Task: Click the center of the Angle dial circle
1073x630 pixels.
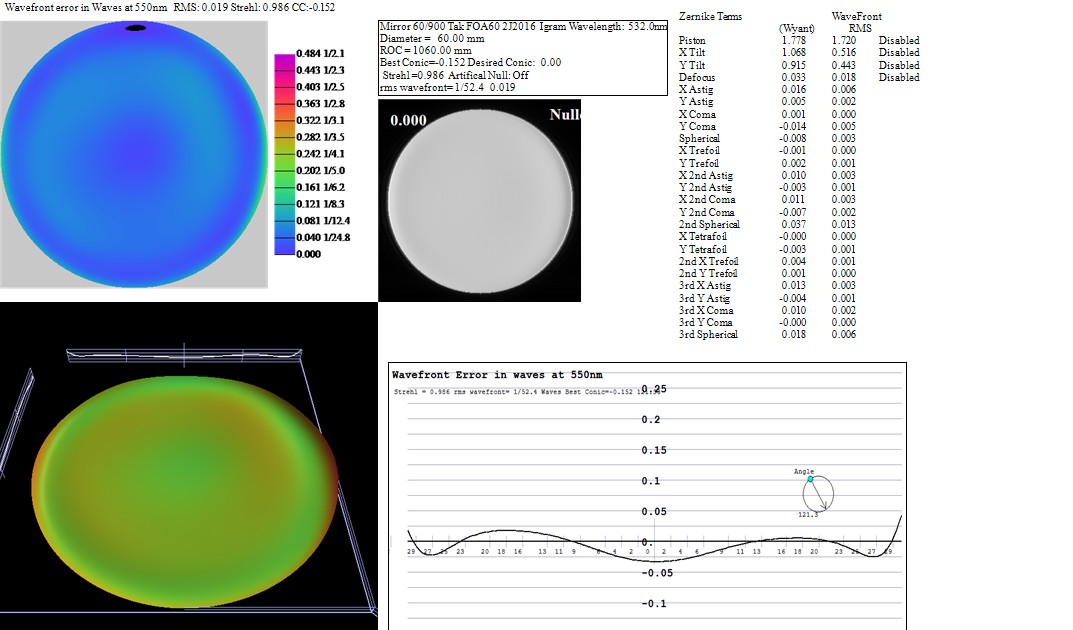Action: point(817,493)
